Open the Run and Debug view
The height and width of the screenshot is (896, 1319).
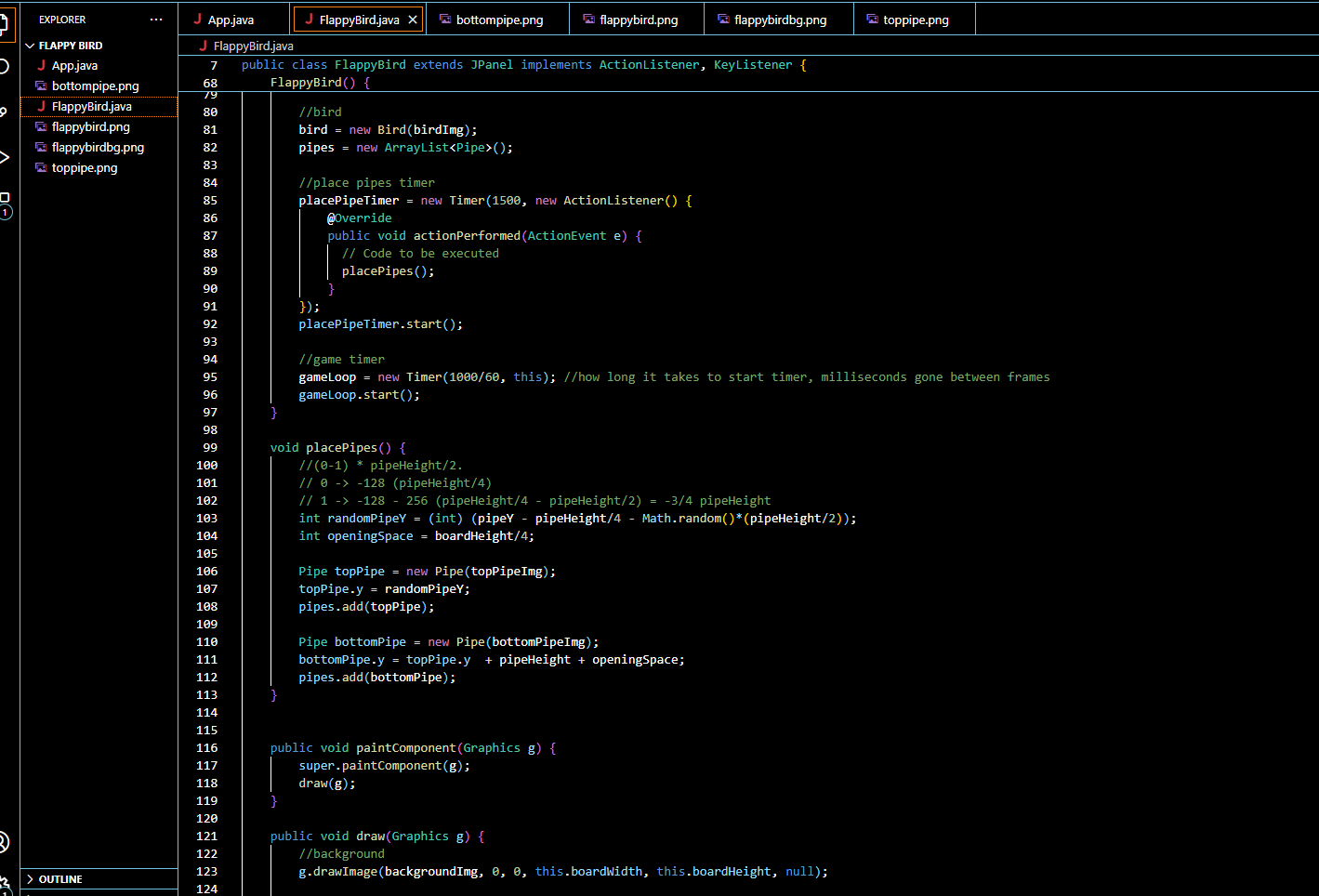(x=4, y=157)
